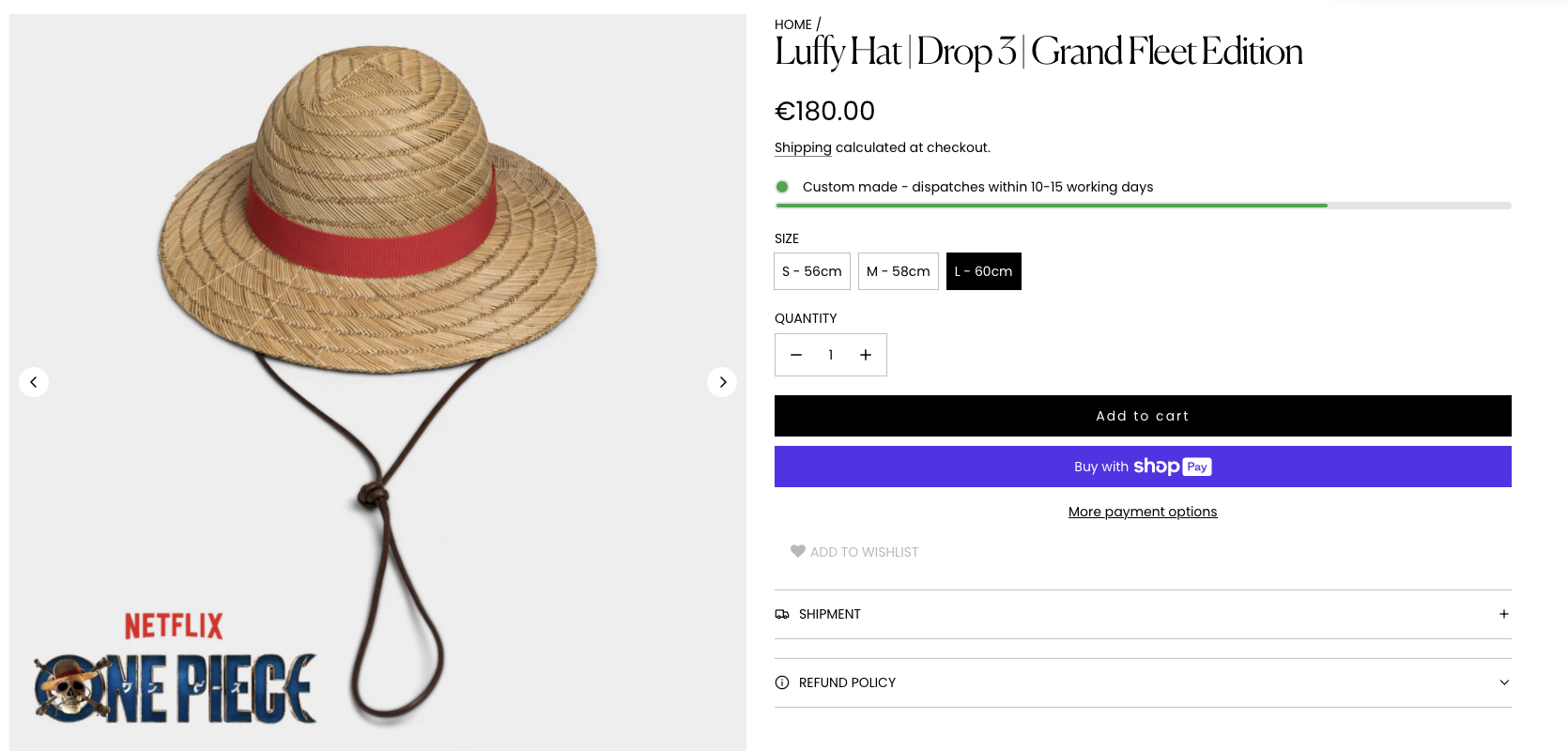Open the Shipping policy link
Screen dimensions: 1568x751
coord(803,147)
